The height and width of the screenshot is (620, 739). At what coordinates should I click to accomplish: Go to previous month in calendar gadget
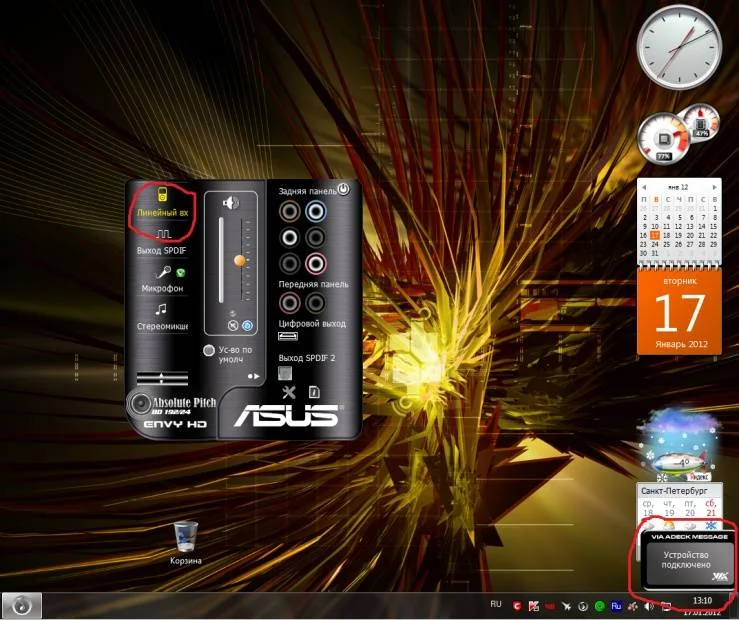tap(644, 187)
